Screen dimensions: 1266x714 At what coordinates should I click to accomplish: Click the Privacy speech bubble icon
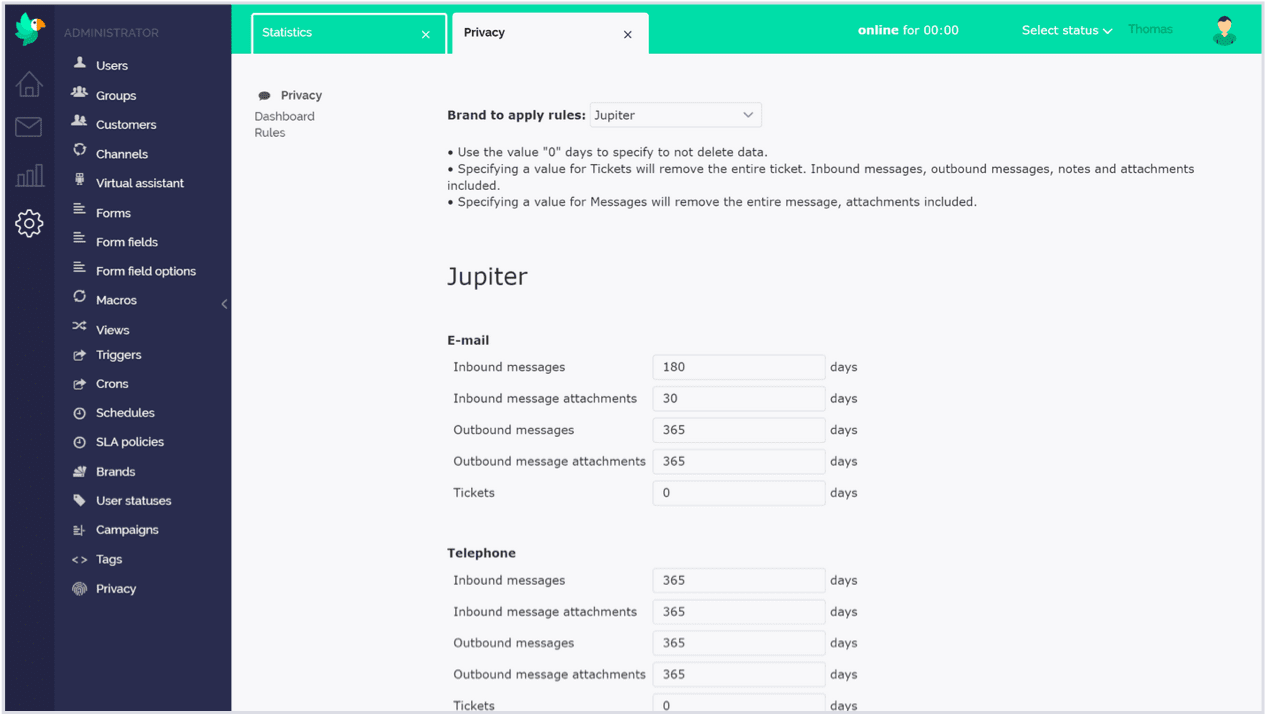pos(265,94)
